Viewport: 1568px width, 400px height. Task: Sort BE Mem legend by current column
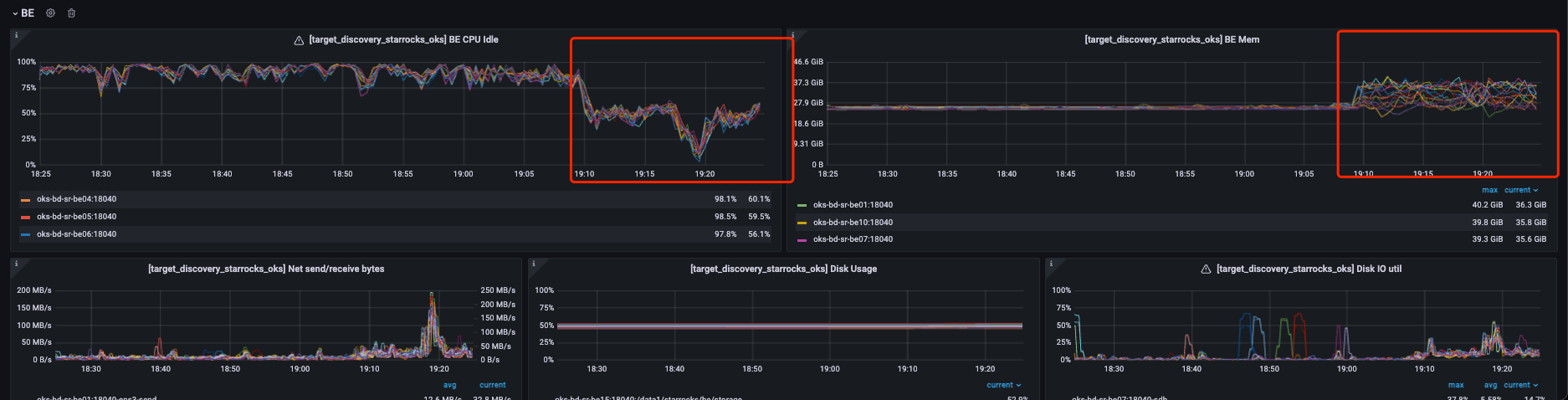(1520, 190)
